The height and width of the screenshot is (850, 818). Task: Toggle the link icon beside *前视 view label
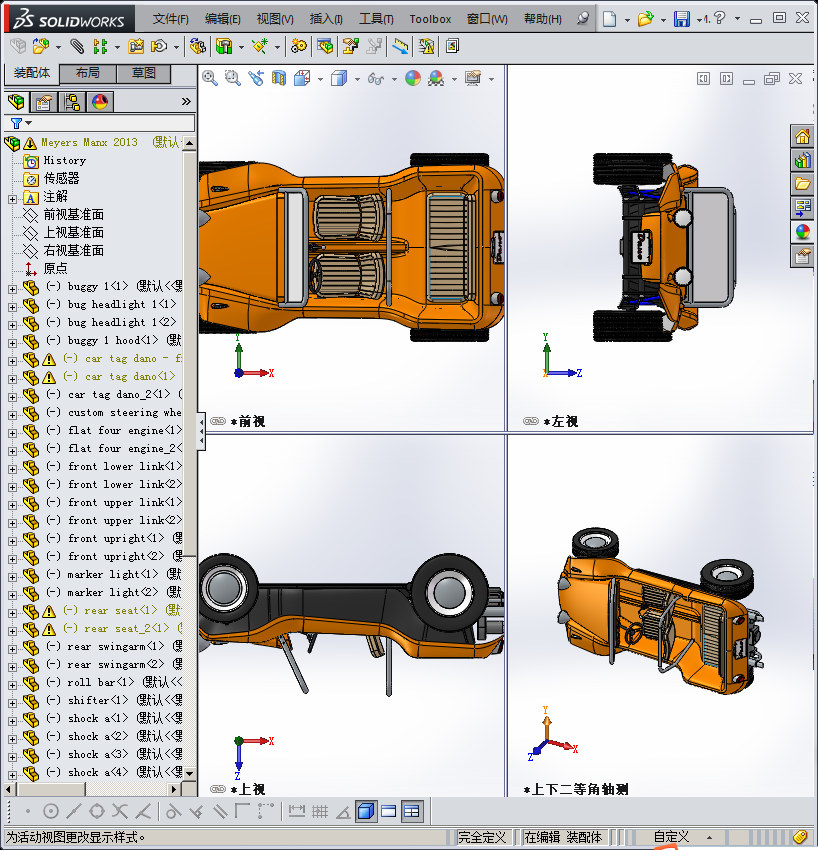tap(218, 421)
